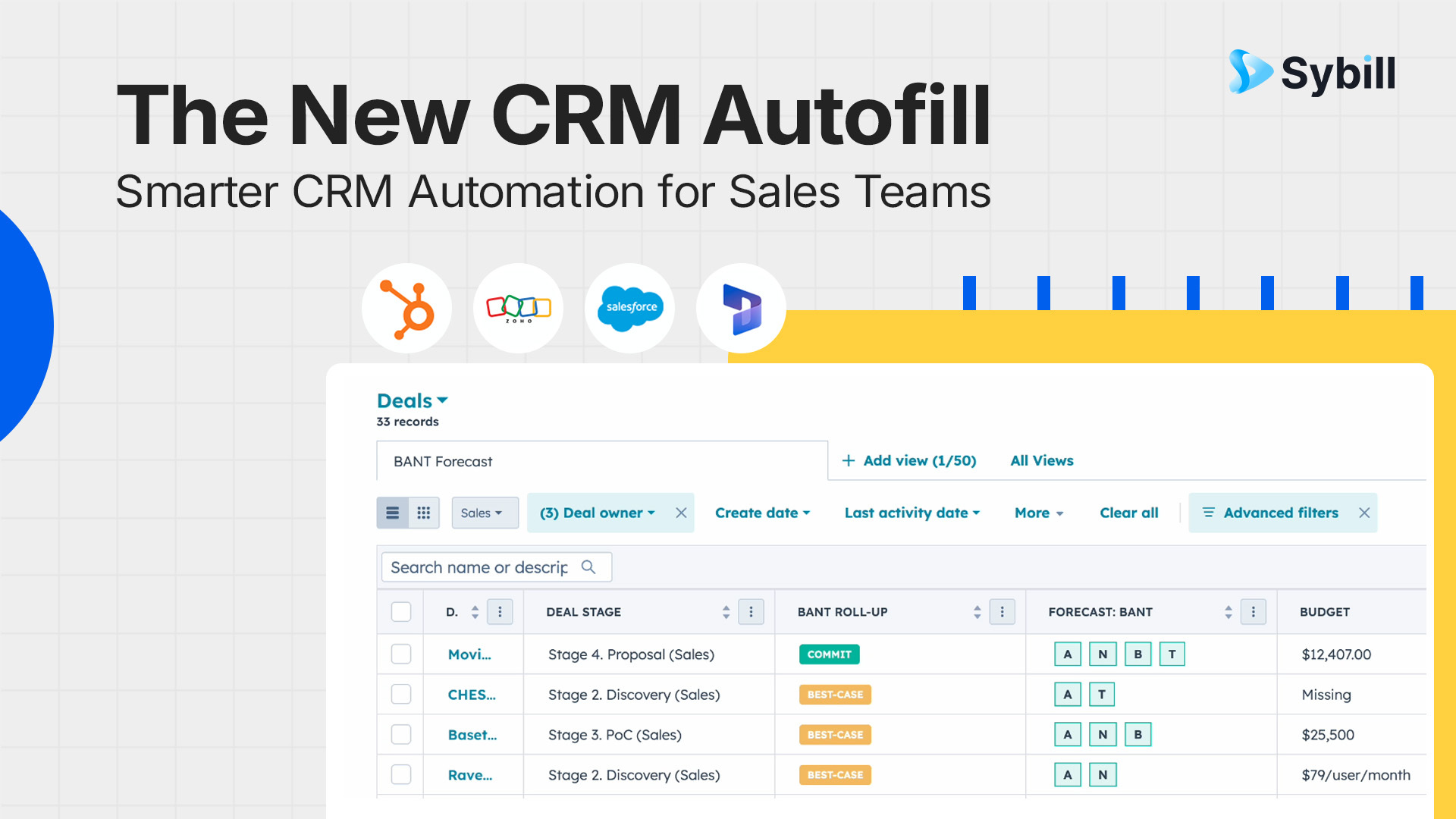Sort by BANT Roll-Up column

tap(977, 611)
